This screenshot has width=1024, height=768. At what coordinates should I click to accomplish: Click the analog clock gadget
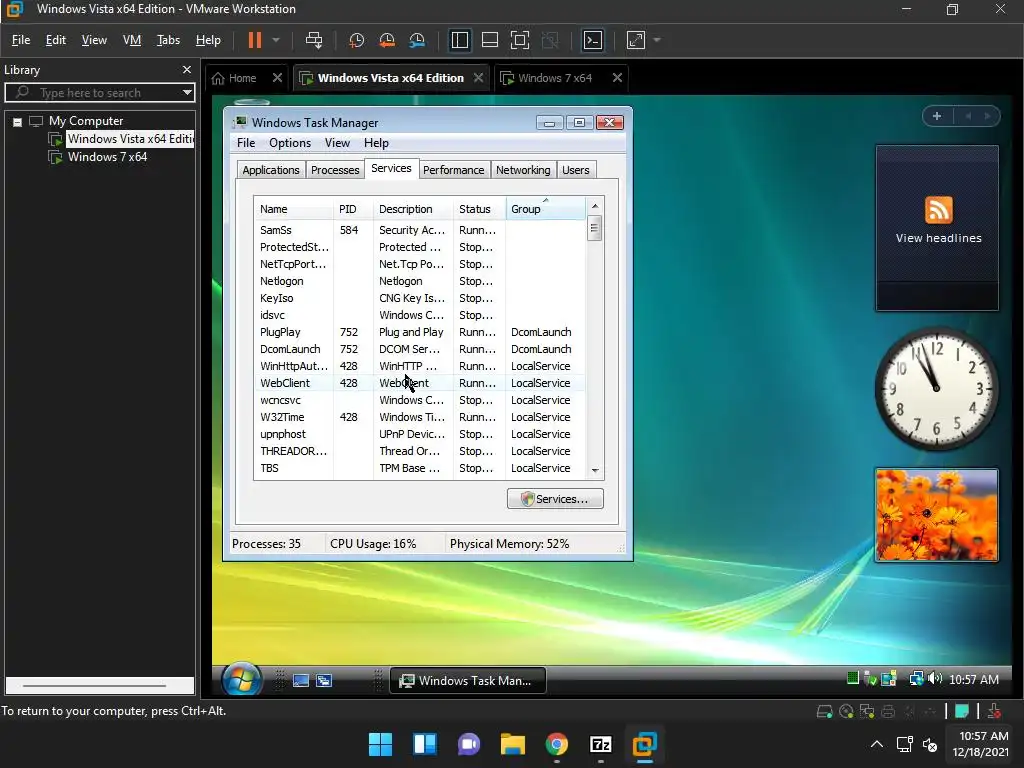pos(936,389)
